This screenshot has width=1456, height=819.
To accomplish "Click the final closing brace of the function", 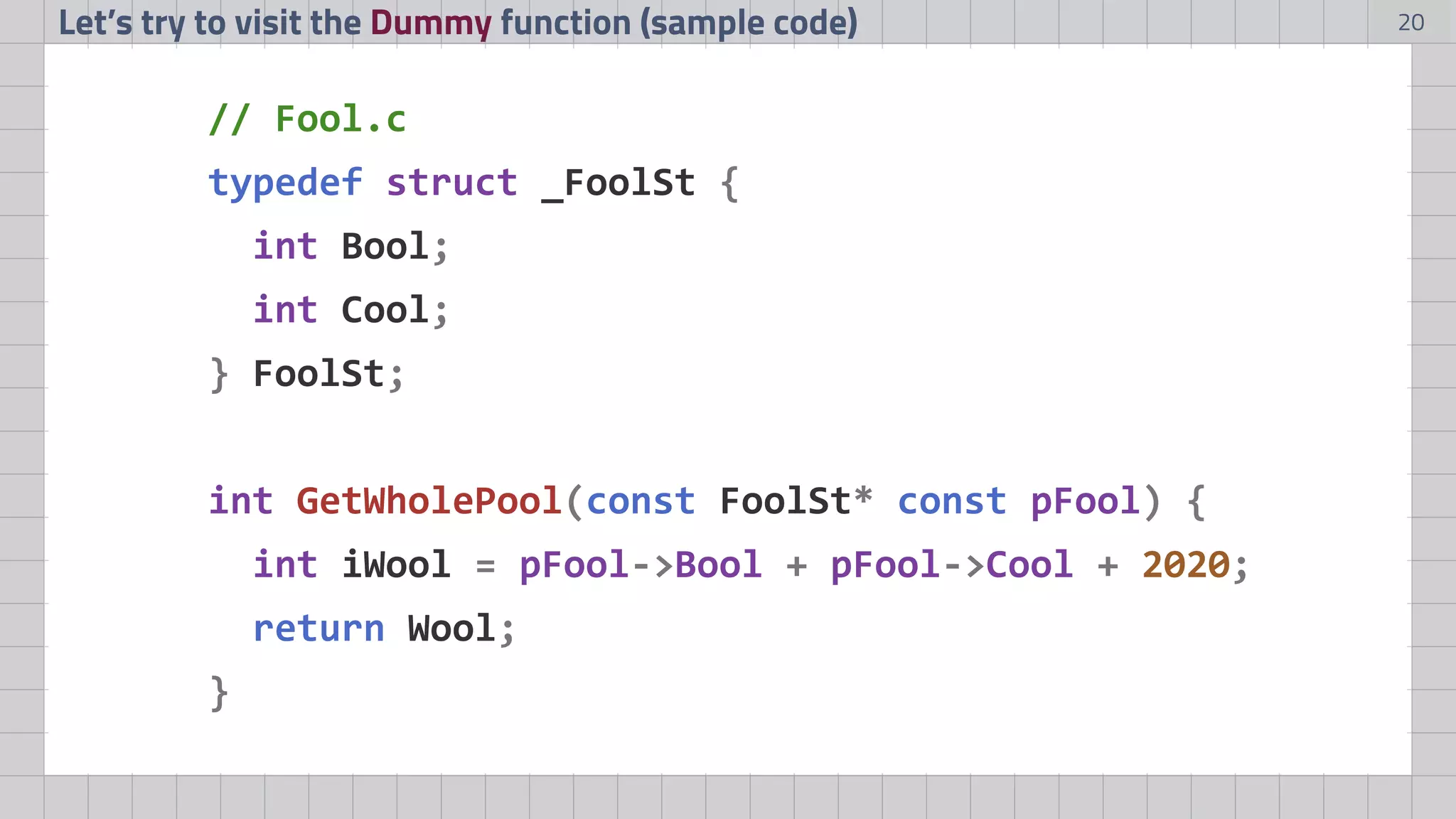I will point(219,693).
